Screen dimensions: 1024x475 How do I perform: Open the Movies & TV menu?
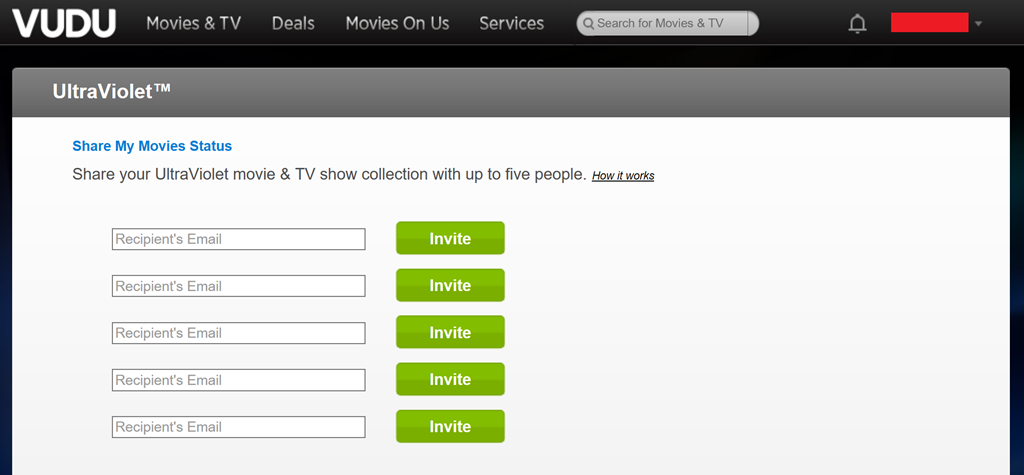point(193,23)
